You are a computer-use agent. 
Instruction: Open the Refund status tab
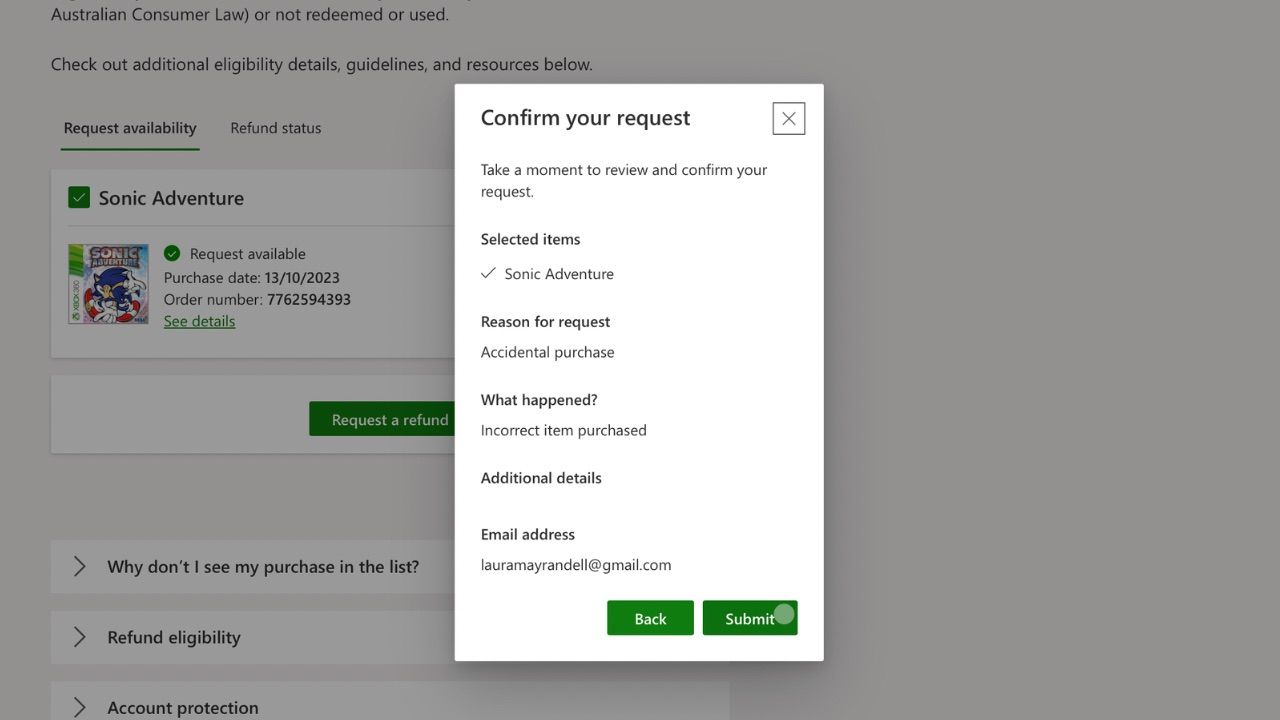coord(276,128)
